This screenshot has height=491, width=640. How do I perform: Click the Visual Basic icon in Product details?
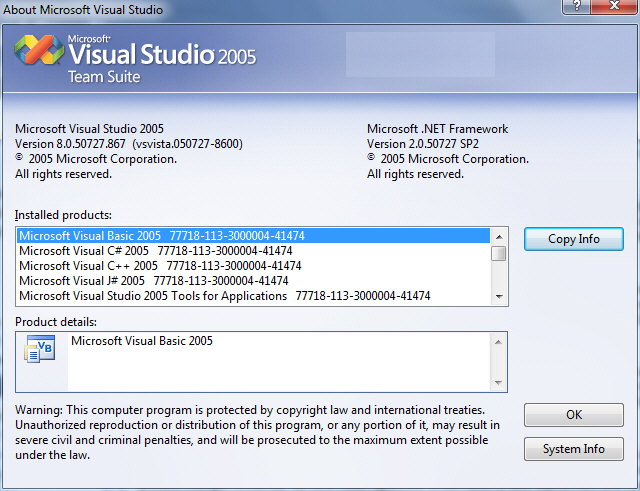(40, 350)
